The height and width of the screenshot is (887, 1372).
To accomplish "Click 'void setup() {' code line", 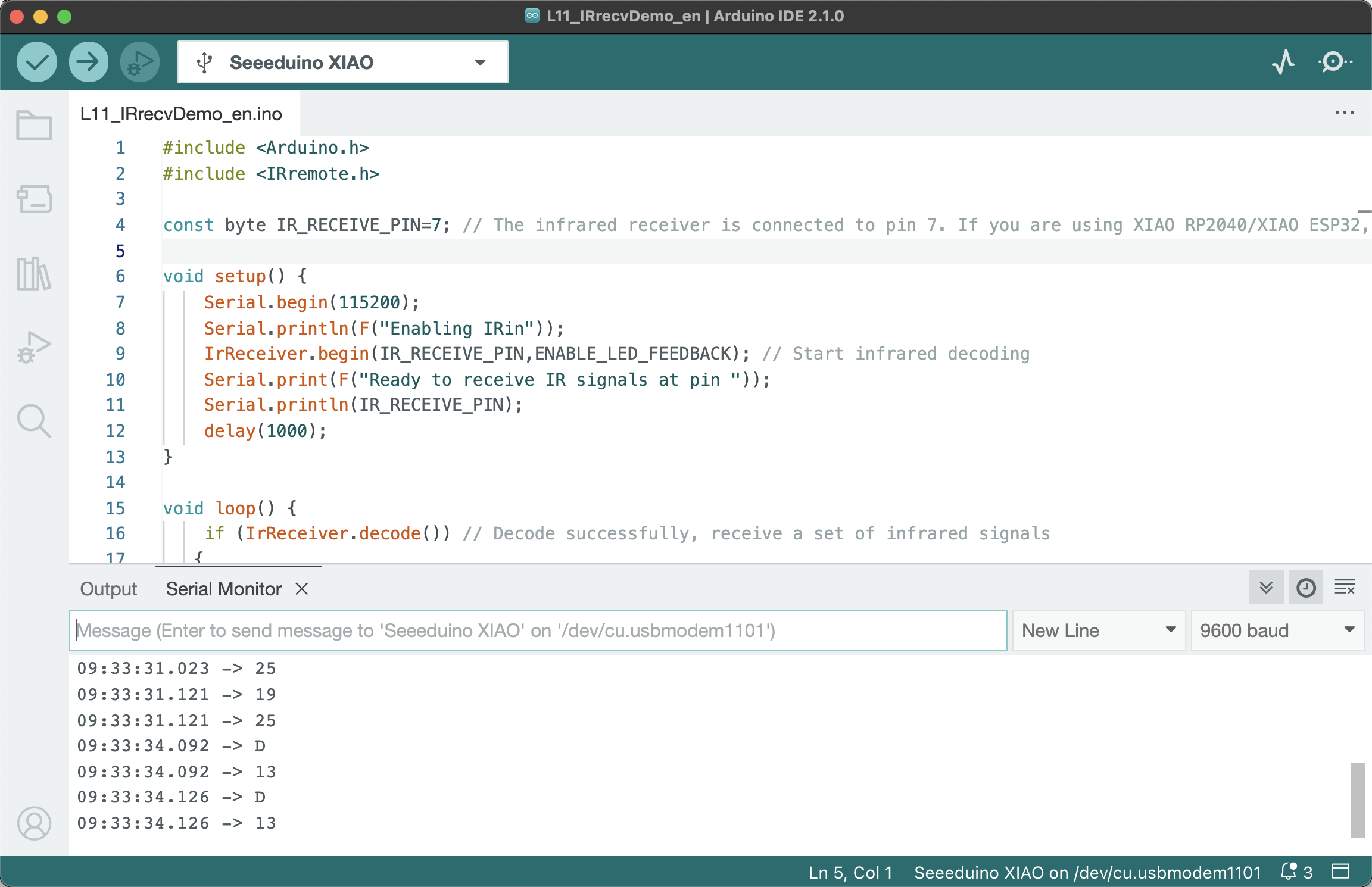I will tap(235, 276).
